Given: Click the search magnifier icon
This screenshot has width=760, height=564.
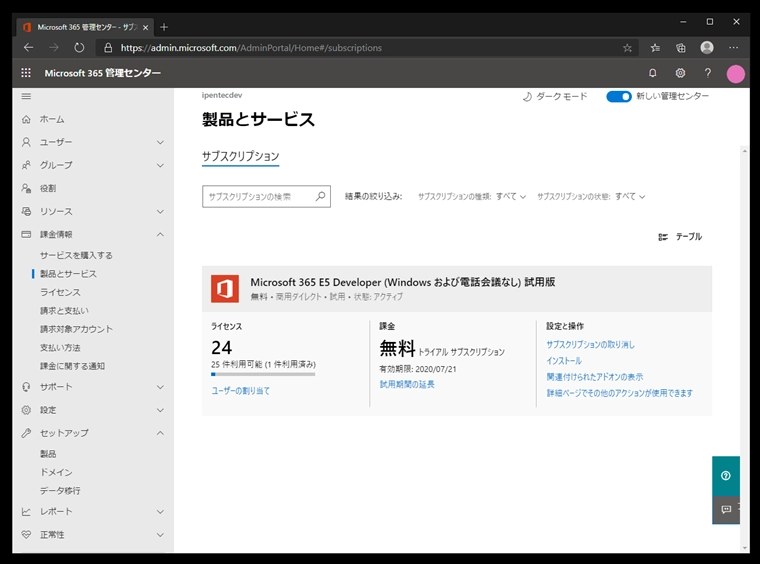Looking at the screenshot, I should (x=320, y=196).
